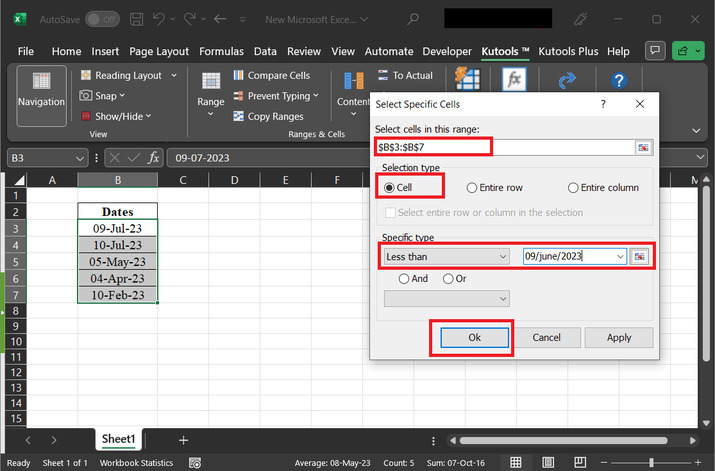Insert function via formula bar fx

(x=154, y=158)
